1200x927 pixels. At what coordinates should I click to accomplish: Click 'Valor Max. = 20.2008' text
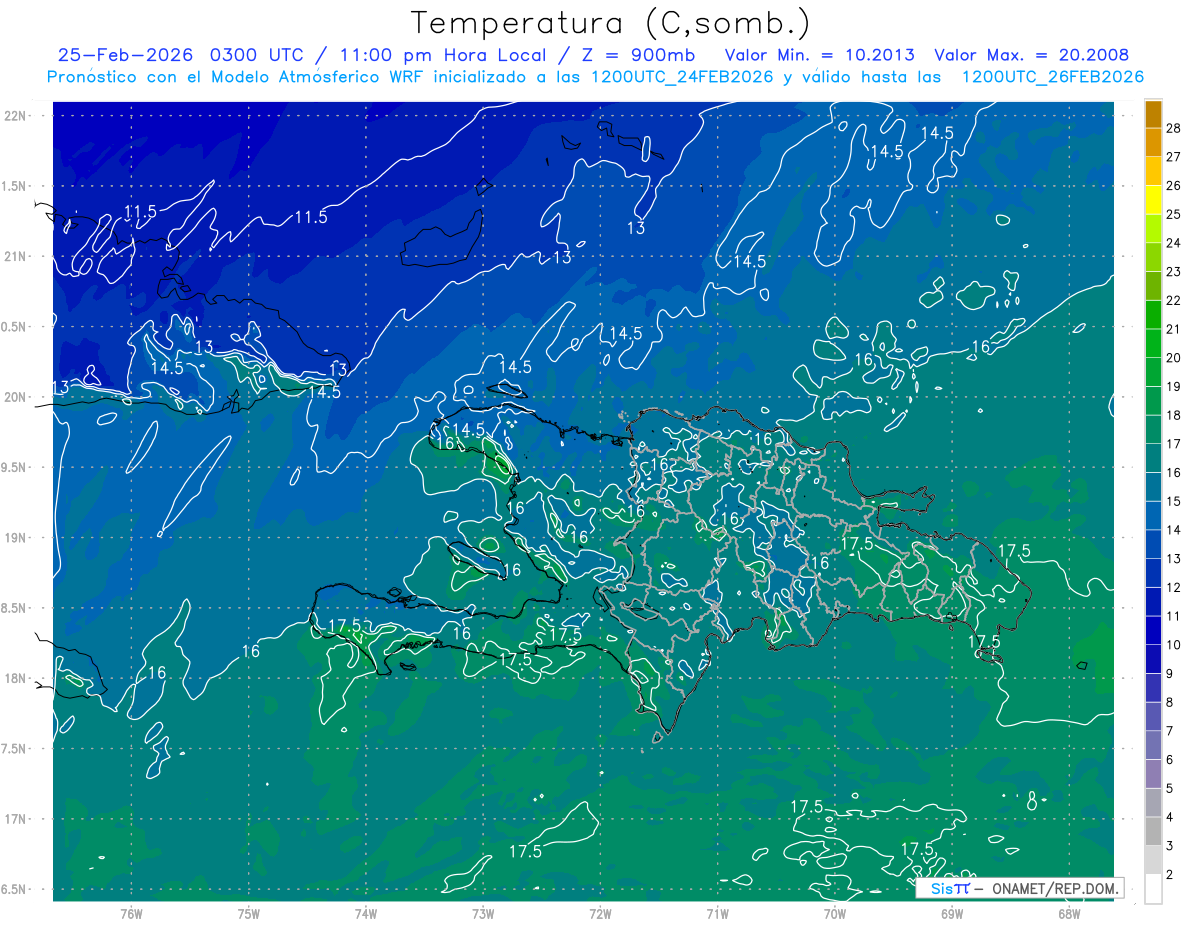point(1032,55)
